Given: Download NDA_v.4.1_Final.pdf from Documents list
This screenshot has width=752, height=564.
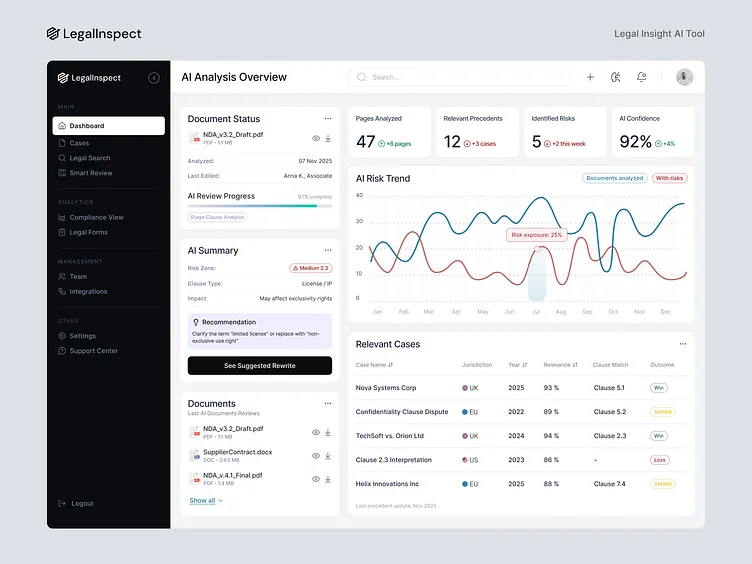Looking at the screenshot, I should [328, 479].
